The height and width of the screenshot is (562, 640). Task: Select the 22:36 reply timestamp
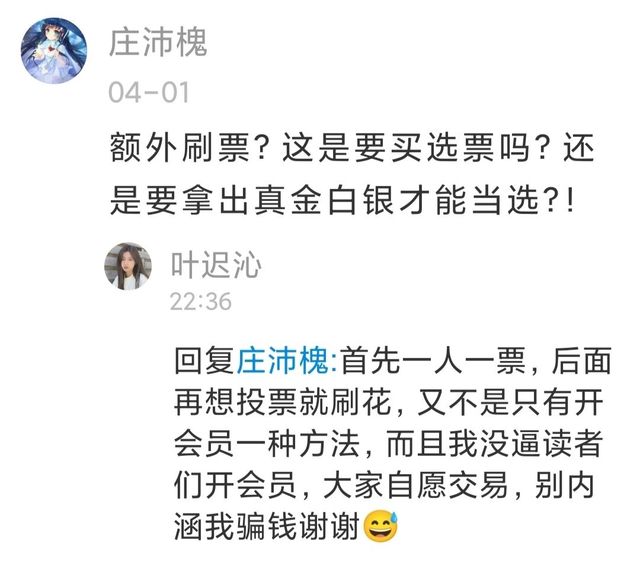click(x=201, y=302)
